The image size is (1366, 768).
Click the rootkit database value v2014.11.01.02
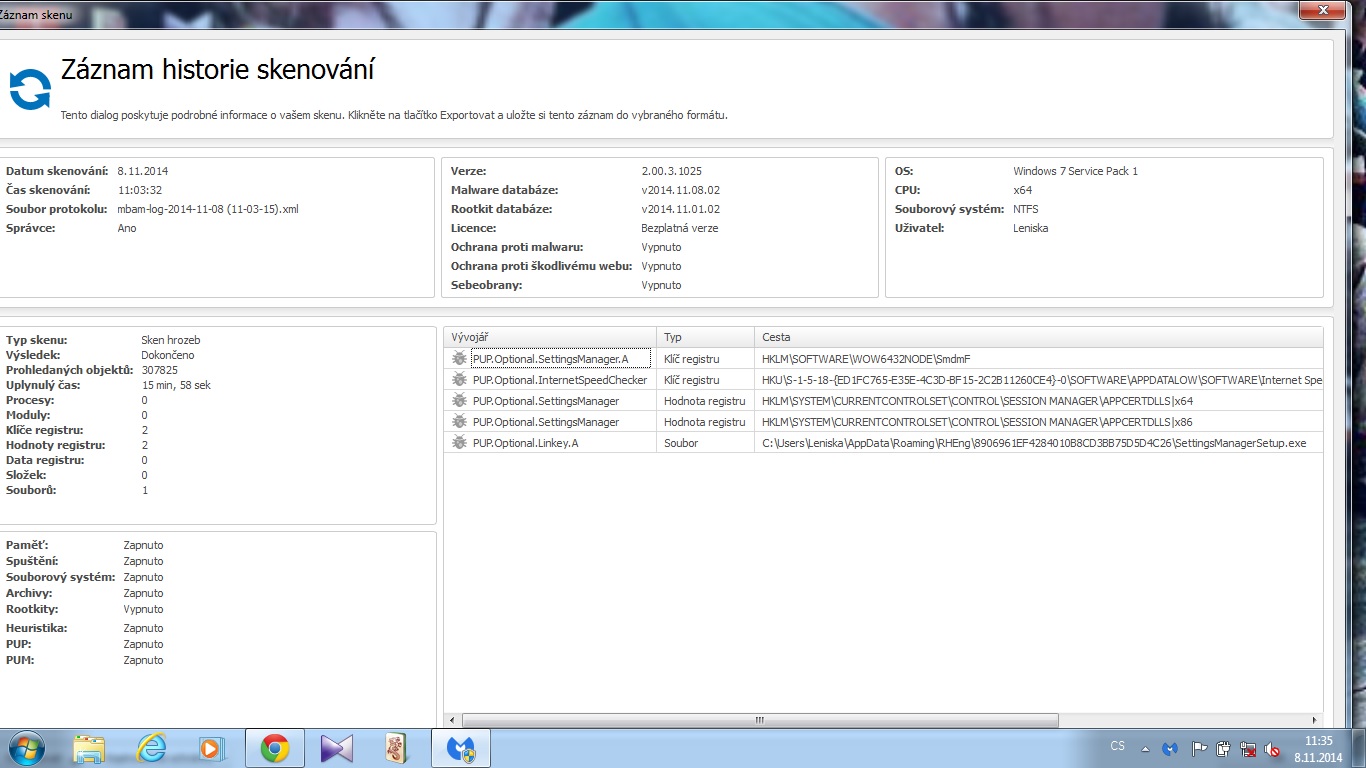pyautogui.click(x=681, y=209)
